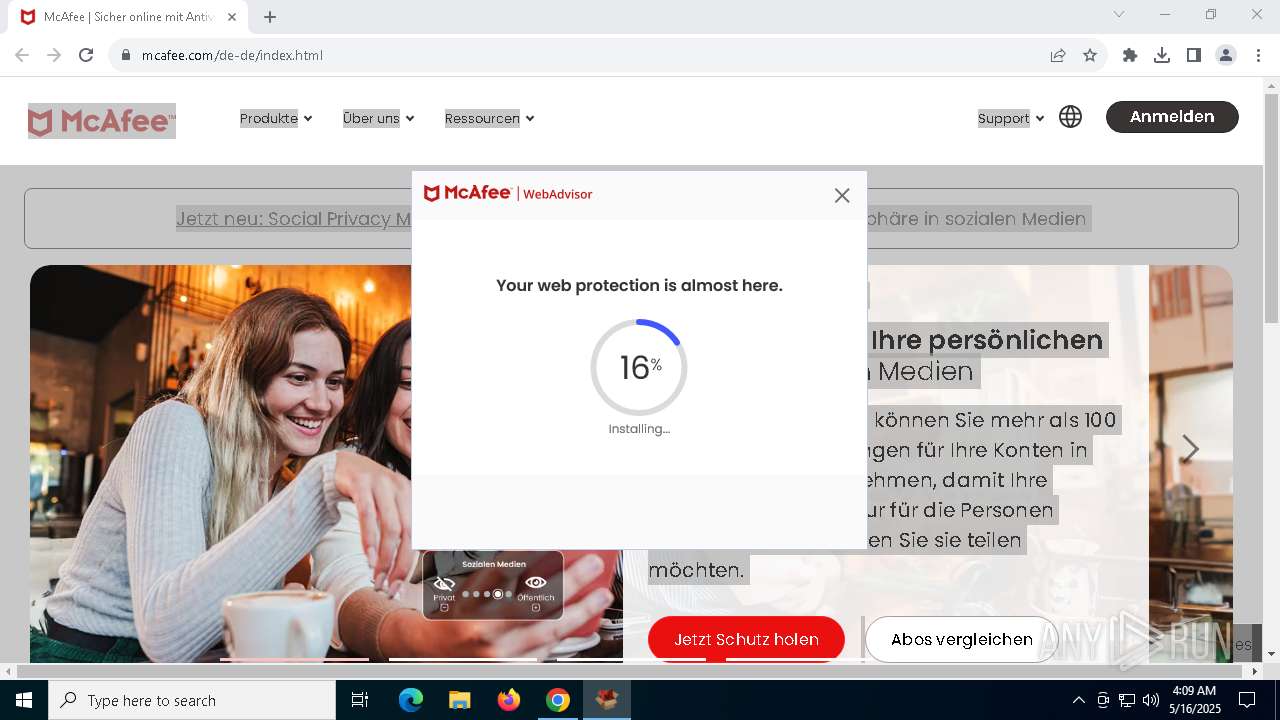Expand the Produkte dropdown menu
1280x720 pixels.
(x=276, y=118)
